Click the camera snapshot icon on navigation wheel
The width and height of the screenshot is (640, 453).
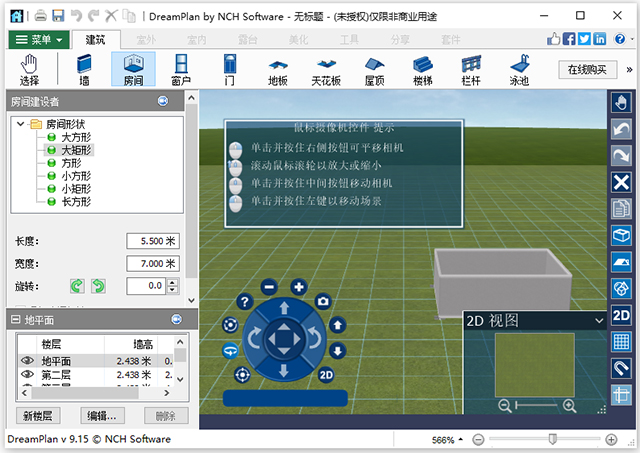pyautogui.click(x=323, y=301)
